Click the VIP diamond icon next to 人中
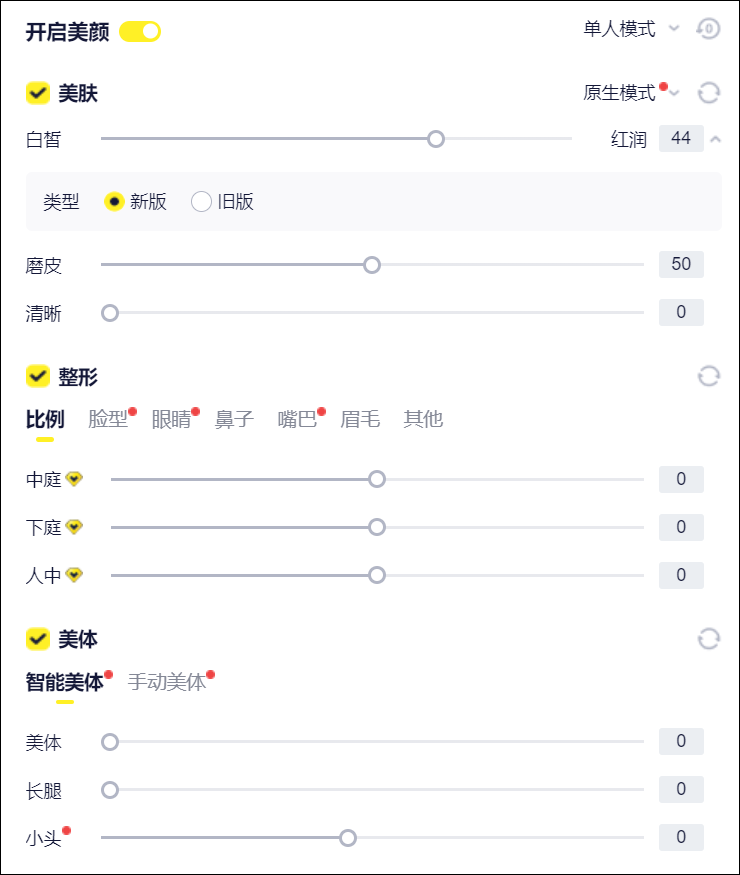Screen dimensions: 740x875 (74, 575)
